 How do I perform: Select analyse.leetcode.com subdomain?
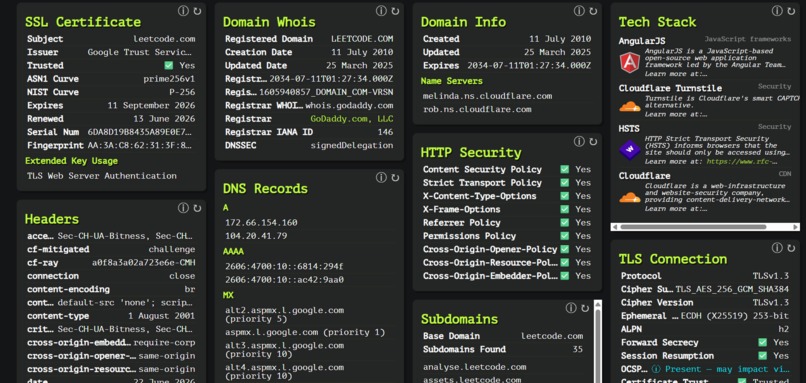pos(474,367)
